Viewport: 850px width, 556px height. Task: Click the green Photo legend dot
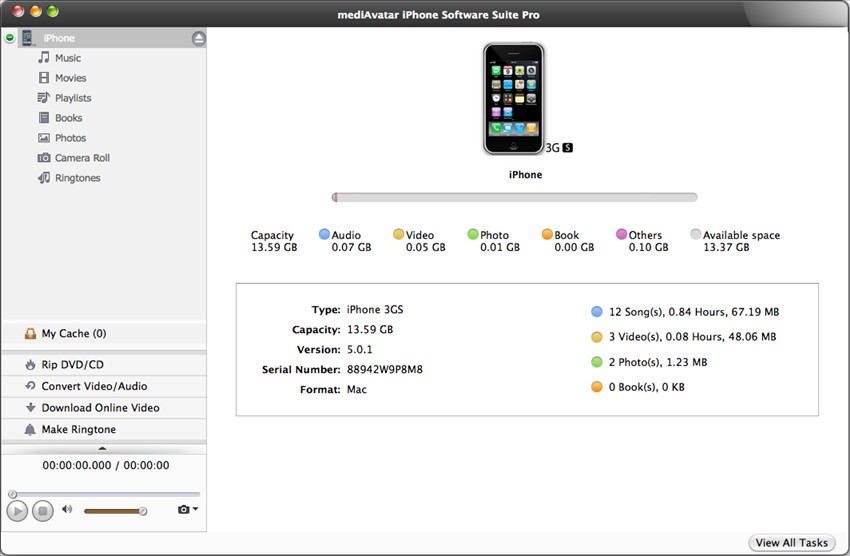[473, 234]
